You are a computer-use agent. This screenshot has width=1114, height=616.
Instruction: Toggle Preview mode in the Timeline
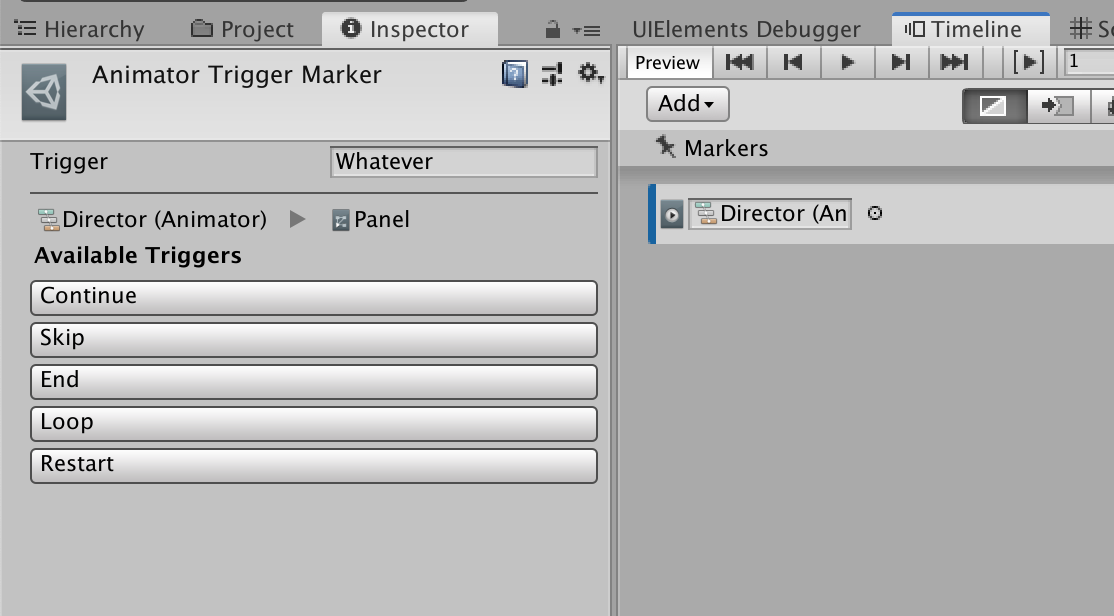(x=667, y=62)
